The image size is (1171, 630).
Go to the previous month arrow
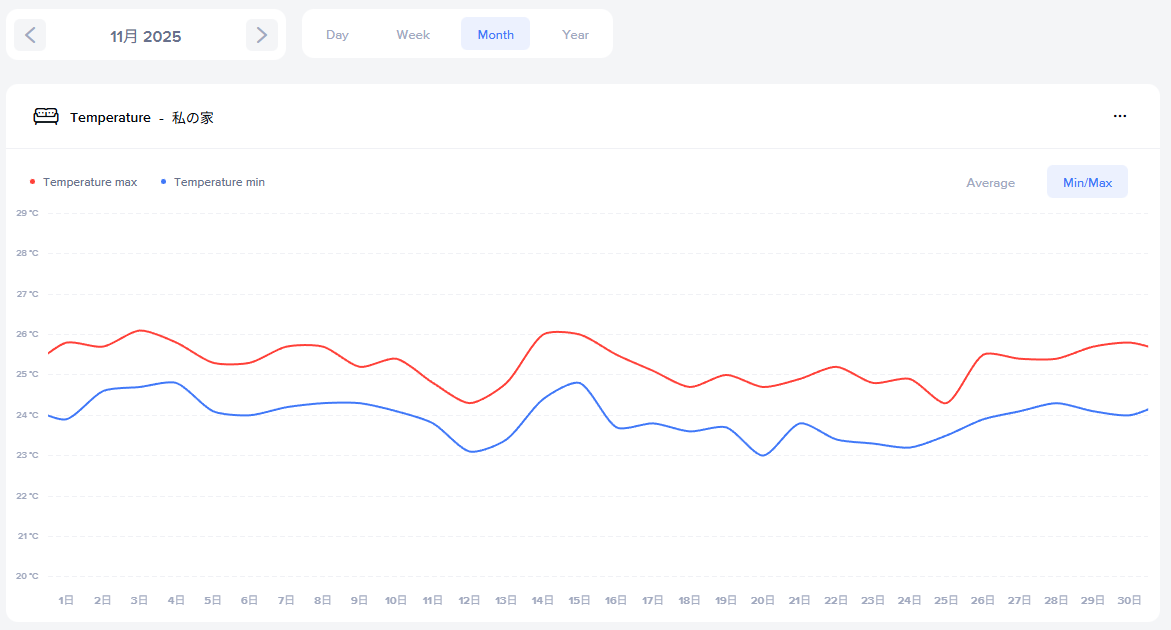pyautogui.click(x=30, y=35)
